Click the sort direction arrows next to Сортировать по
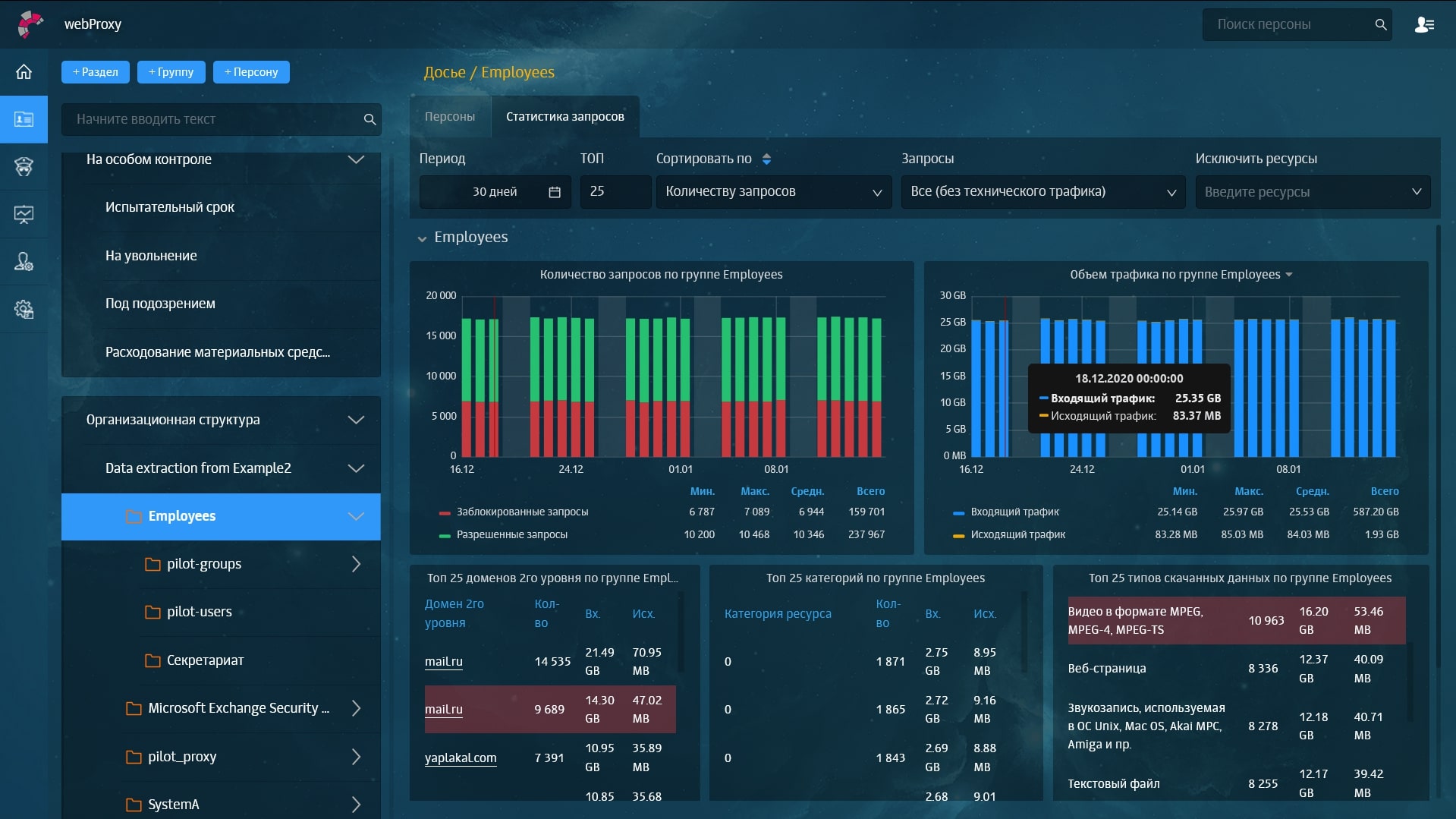The width and height of the screenshot is (1456, 819). 766,159
